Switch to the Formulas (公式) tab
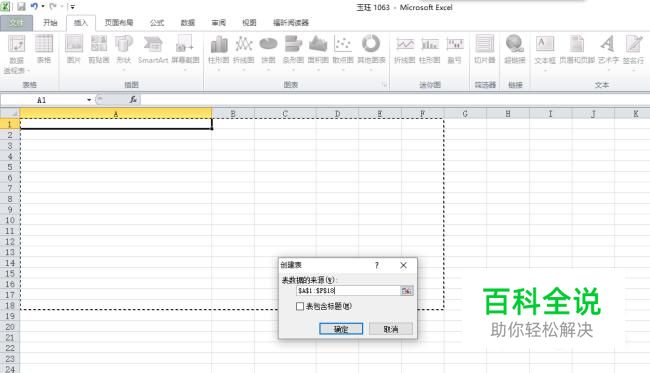Viewport: 650px width, 373px height. coord(157,22)
